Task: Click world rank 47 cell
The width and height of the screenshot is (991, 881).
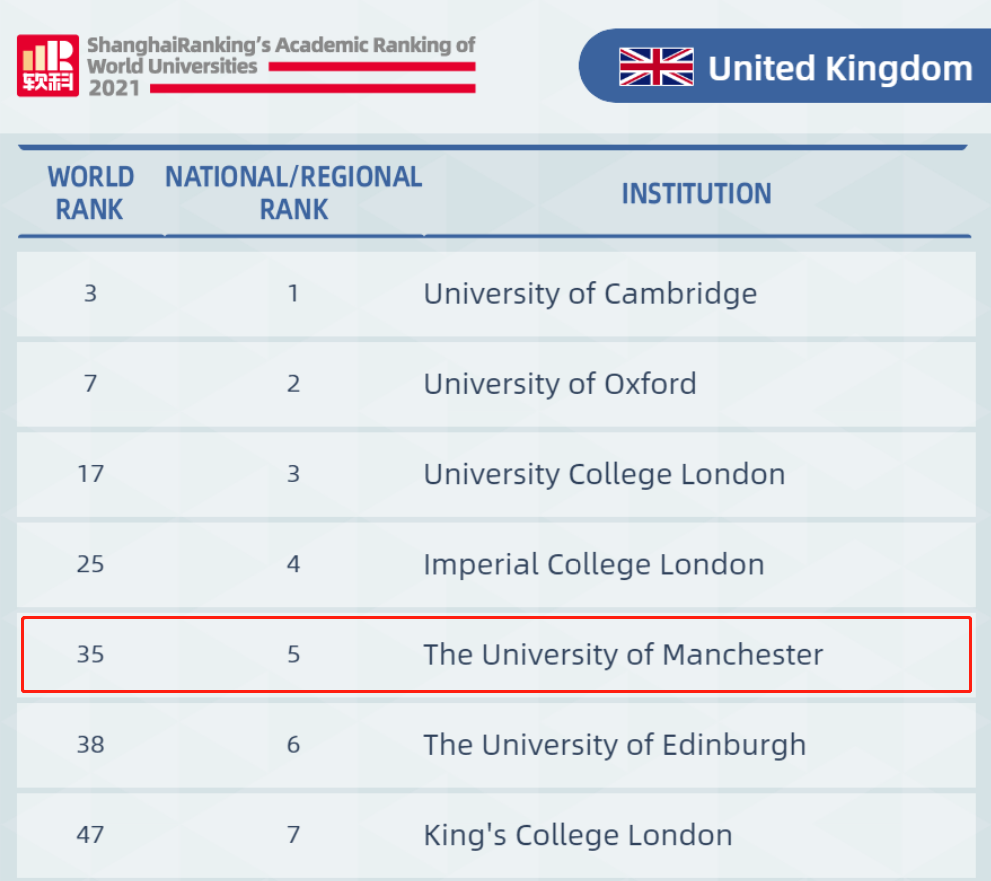Action: pyautogui.click(x=90, y=835)
